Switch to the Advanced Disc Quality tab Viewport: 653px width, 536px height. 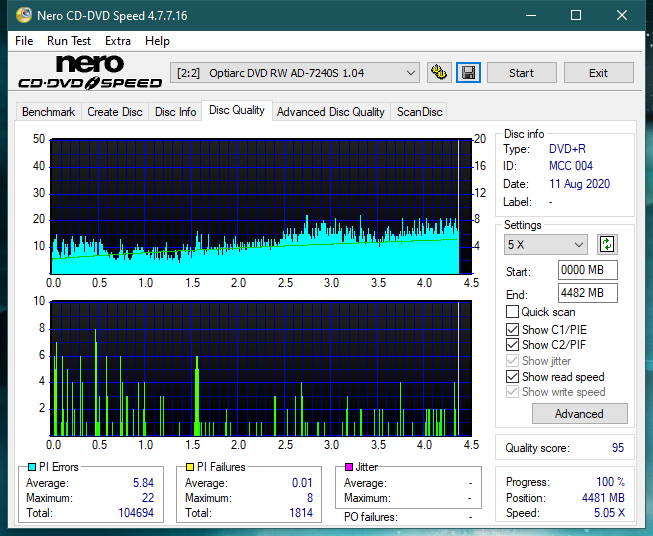[x=331, y=112]
